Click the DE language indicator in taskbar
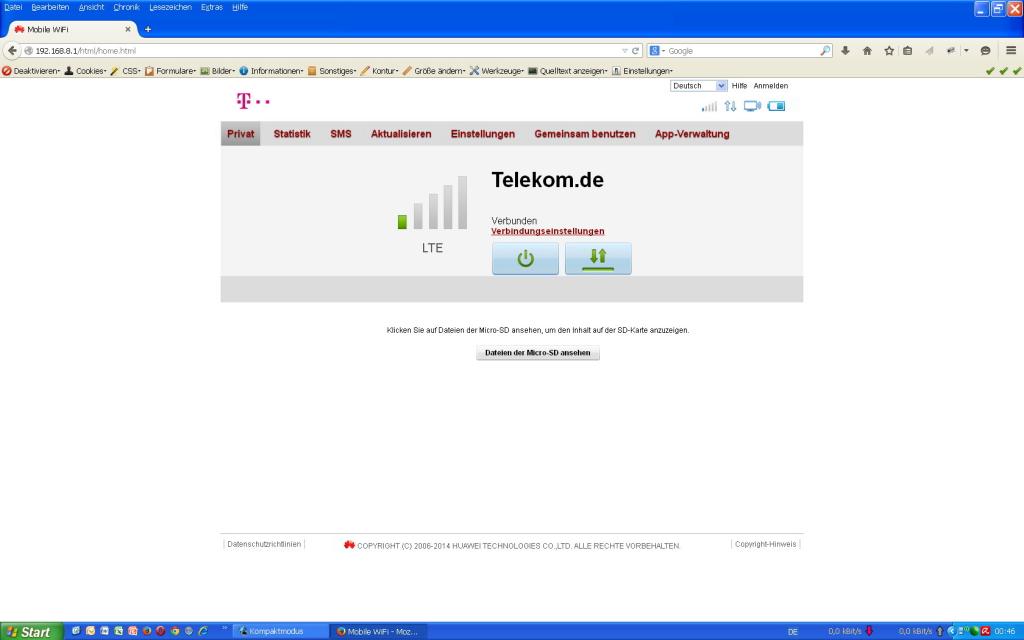Image resolution: width=1024 pixels, height=640 pixels. [x=793, y=632]
